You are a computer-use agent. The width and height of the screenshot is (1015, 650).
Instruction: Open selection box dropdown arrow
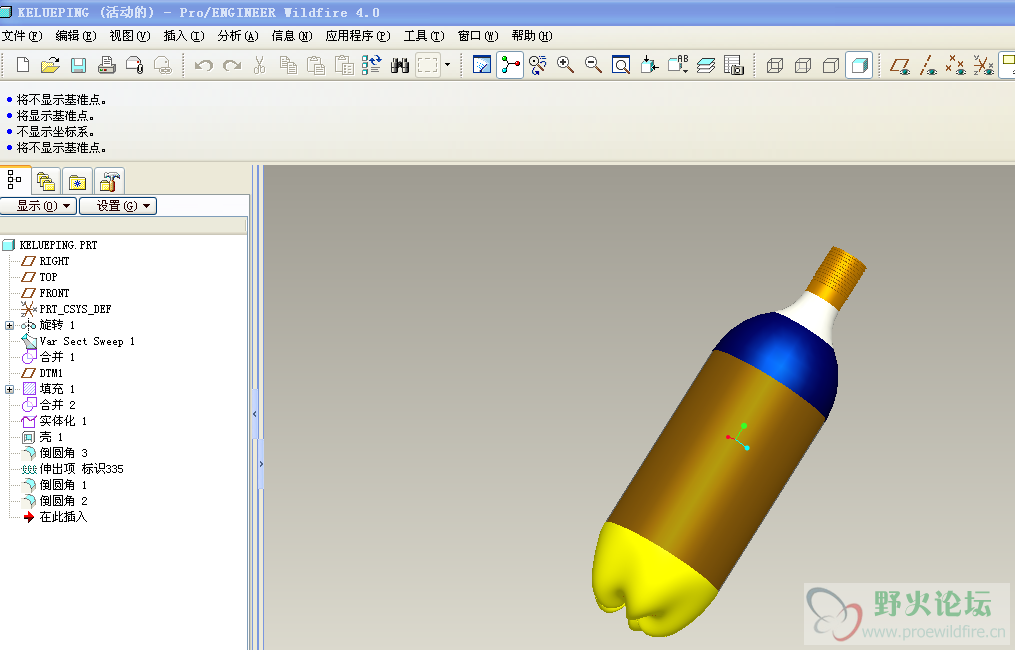point(447,65)
